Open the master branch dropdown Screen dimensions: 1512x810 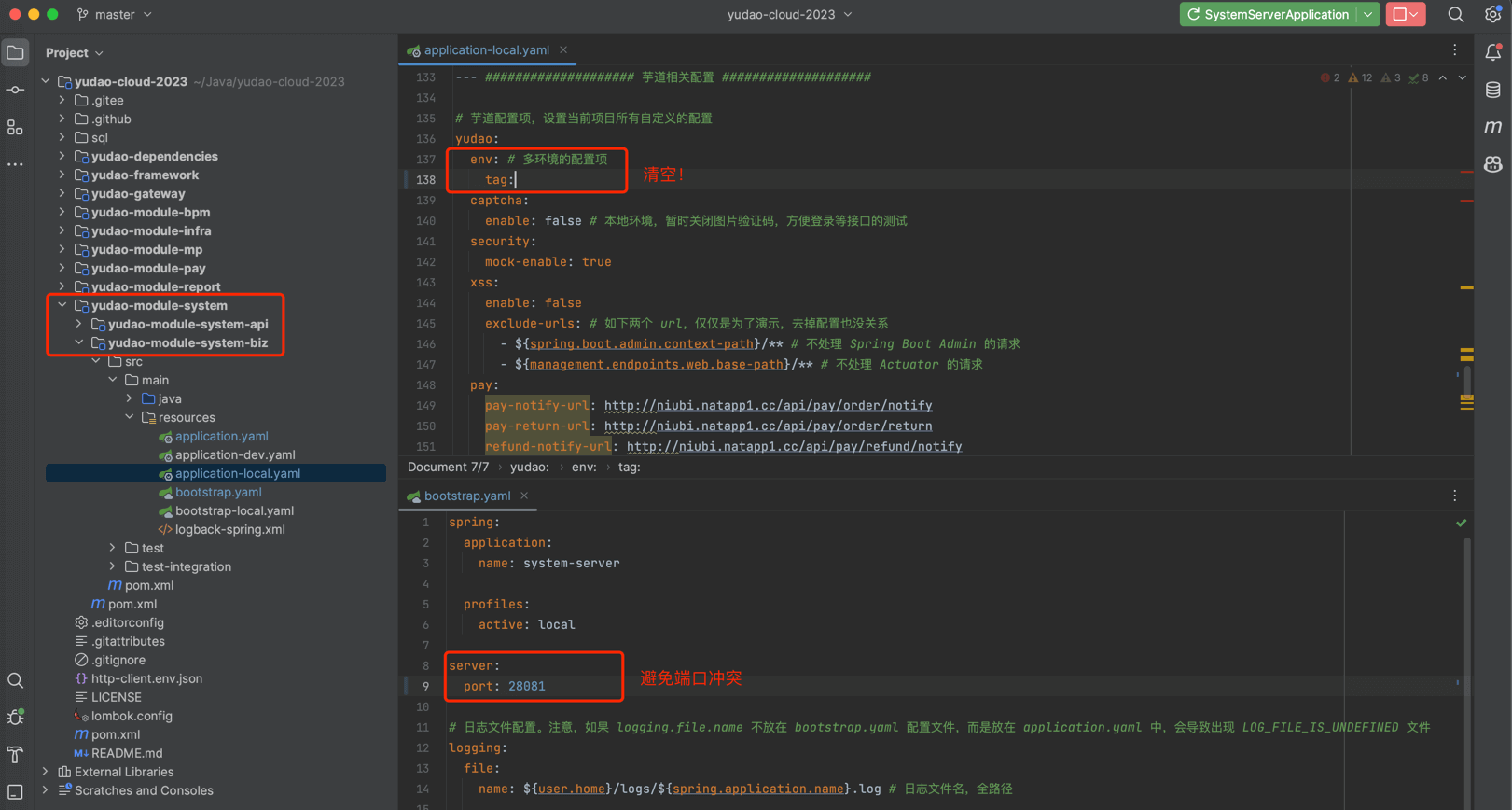pyautogui.click(x=115, y=15)
